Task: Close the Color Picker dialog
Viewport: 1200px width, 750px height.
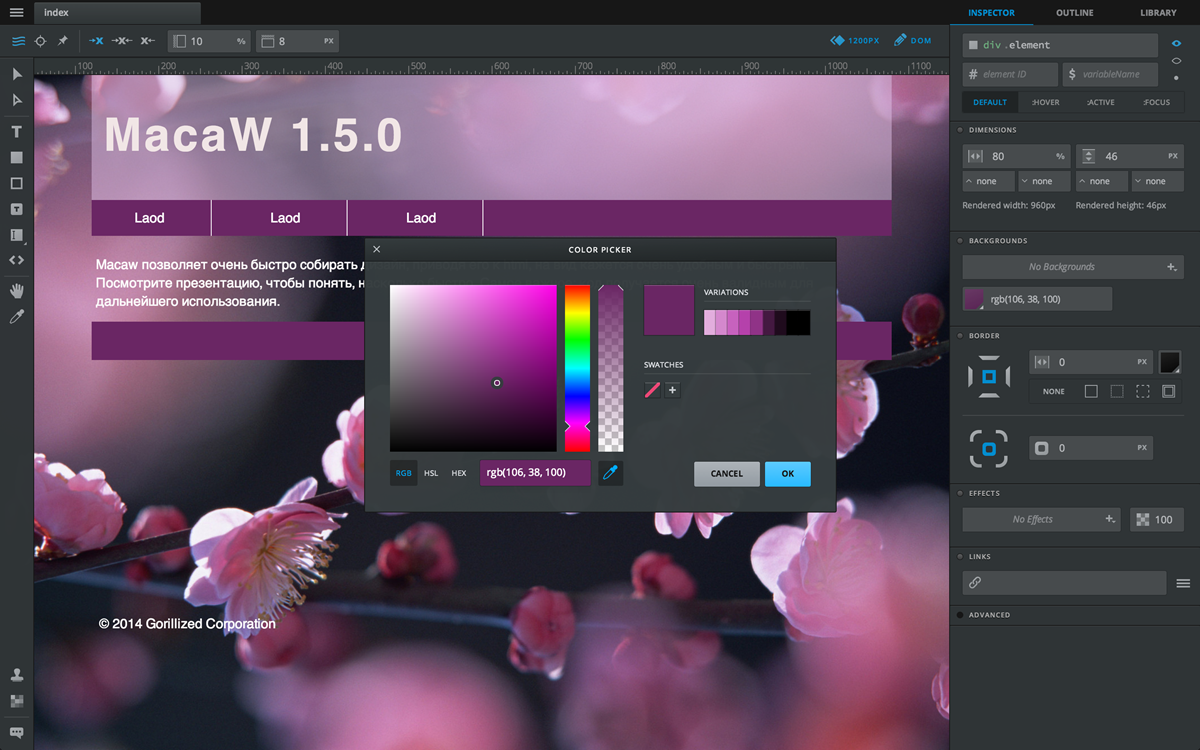Action: coord(376,249)
